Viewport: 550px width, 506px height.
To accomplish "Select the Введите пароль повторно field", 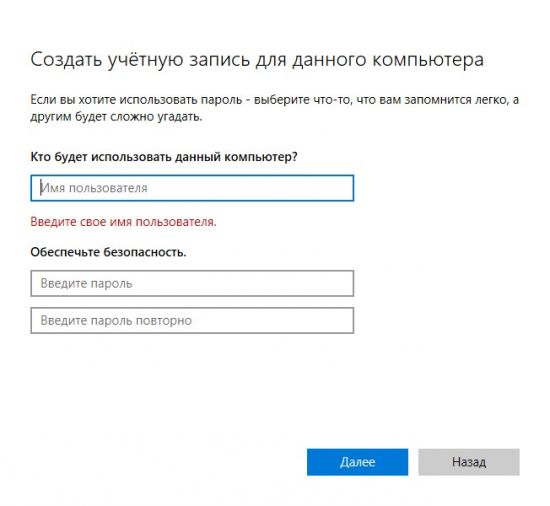I will (192, 321).
